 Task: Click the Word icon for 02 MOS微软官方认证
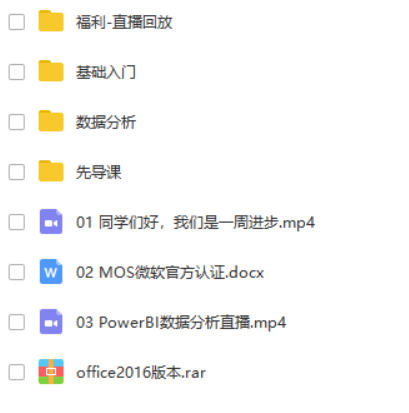click(x=51, y=272)
